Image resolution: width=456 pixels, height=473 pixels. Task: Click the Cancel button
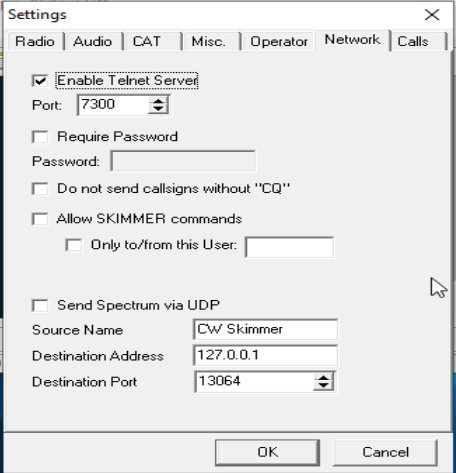click(x=385, y=452)
